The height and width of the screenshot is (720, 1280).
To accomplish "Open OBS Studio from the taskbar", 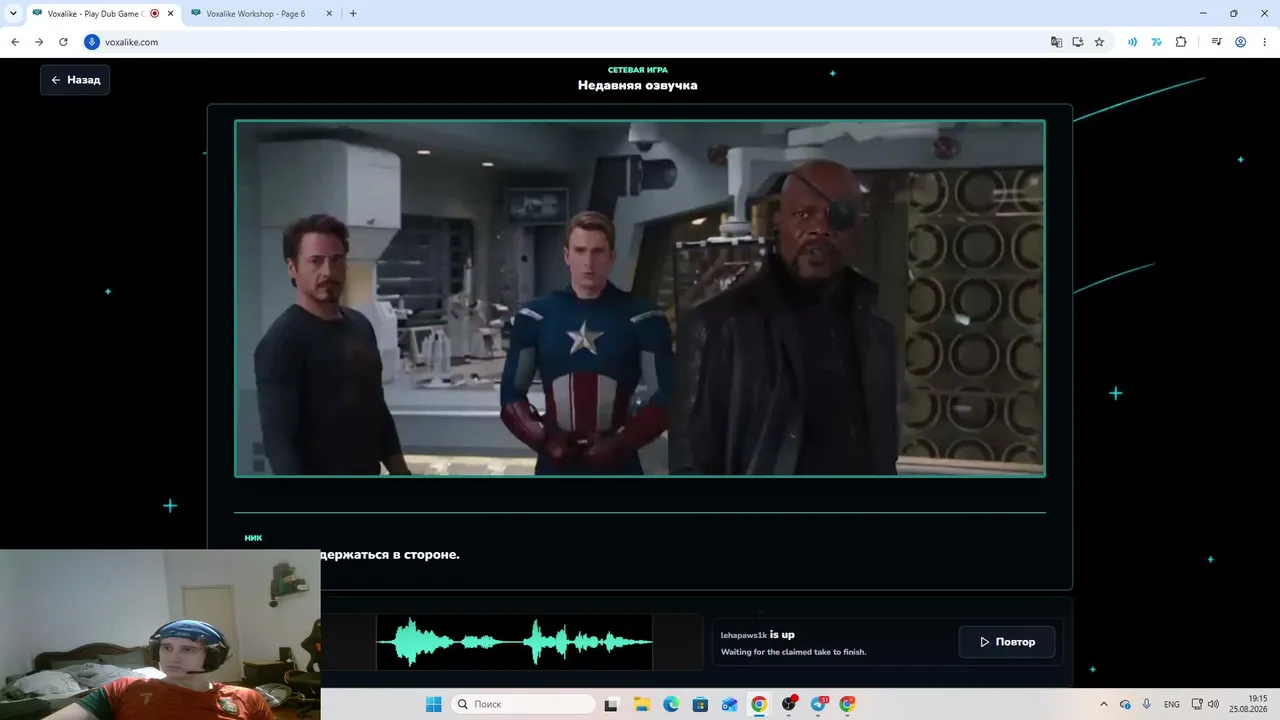I will 789,704.
